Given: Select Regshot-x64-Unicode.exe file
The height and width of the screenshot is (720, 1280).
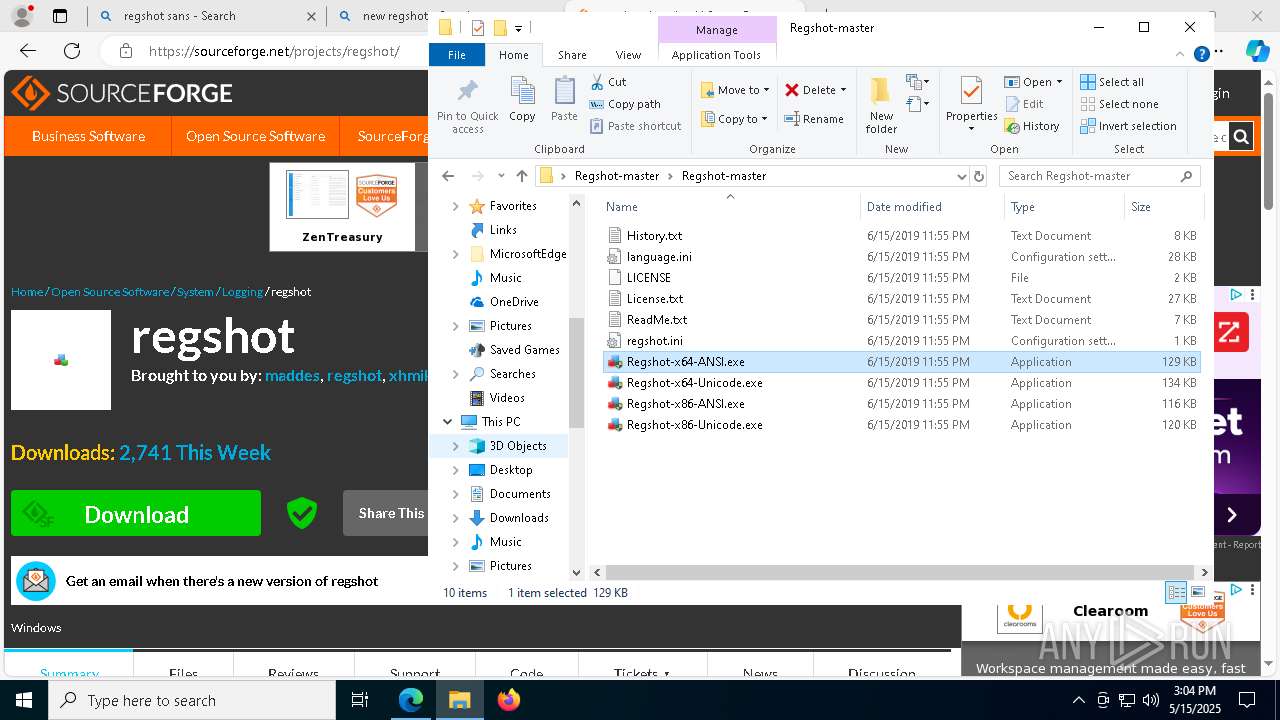Looking at the screenshot, I should [x=694, y=383].
